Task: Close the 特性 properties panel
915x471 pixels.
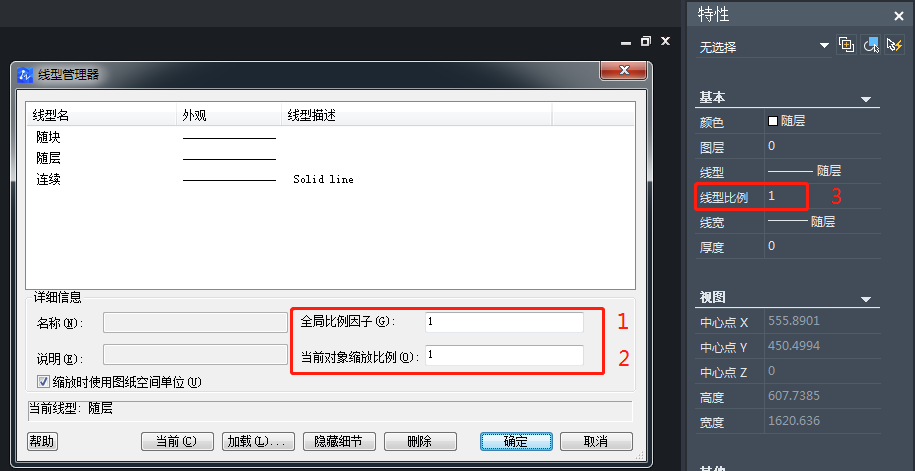Action: 898,14
